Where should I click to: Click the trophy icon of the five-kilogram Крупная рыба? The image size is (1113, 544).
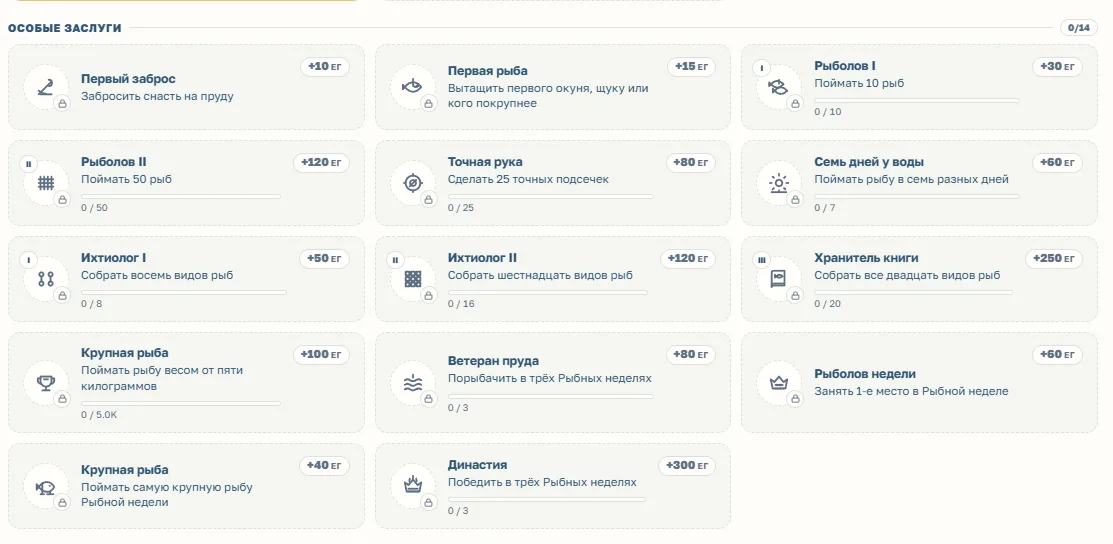pyautogui.click(x=45, y=383)
